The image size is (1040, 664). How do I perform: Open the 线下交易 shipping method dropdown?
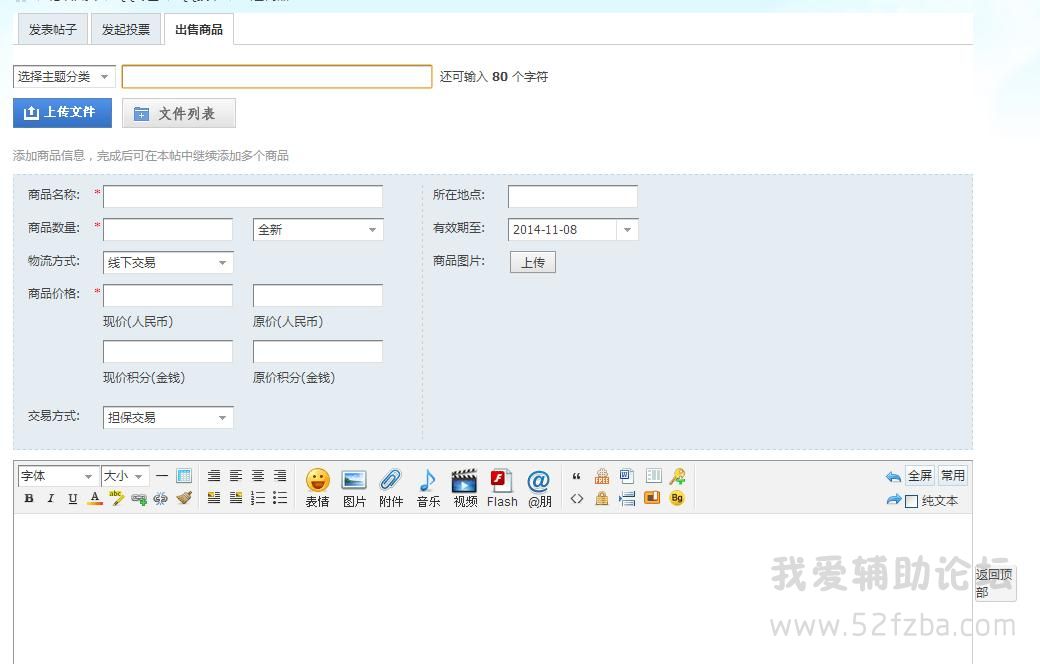click(x=168, y=263)
